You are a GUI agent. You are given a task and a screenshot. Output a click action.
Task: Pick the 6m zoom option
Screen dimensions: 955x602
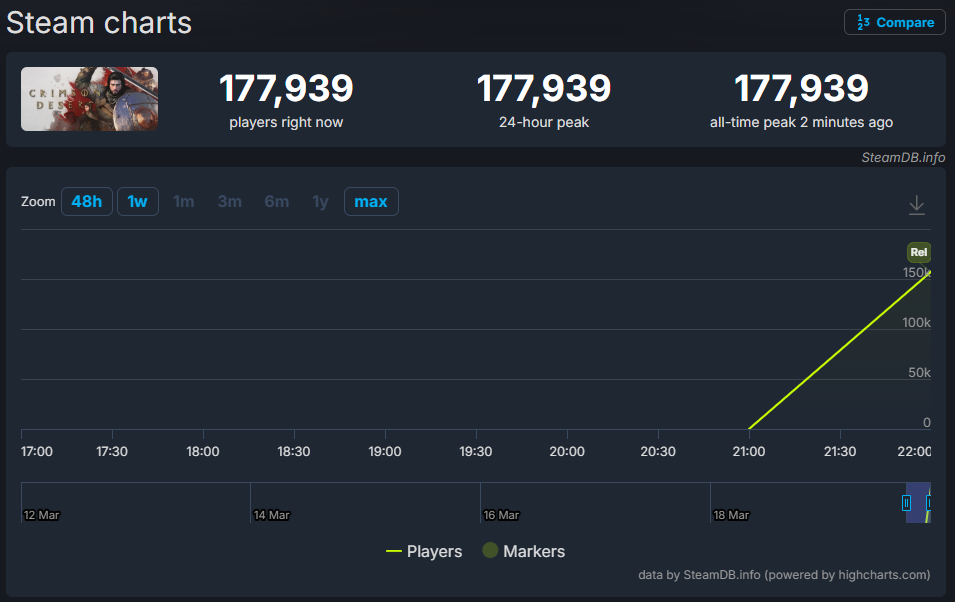pos(277,202)
